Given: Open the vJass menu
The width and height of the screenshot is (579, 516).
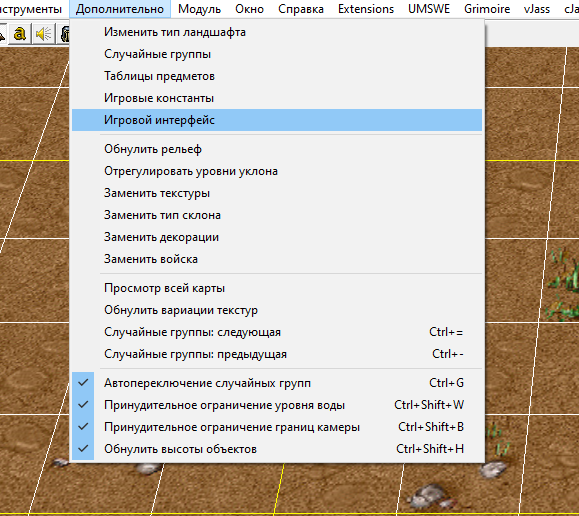Looking at the screenshot, I should tap(537, 9).
